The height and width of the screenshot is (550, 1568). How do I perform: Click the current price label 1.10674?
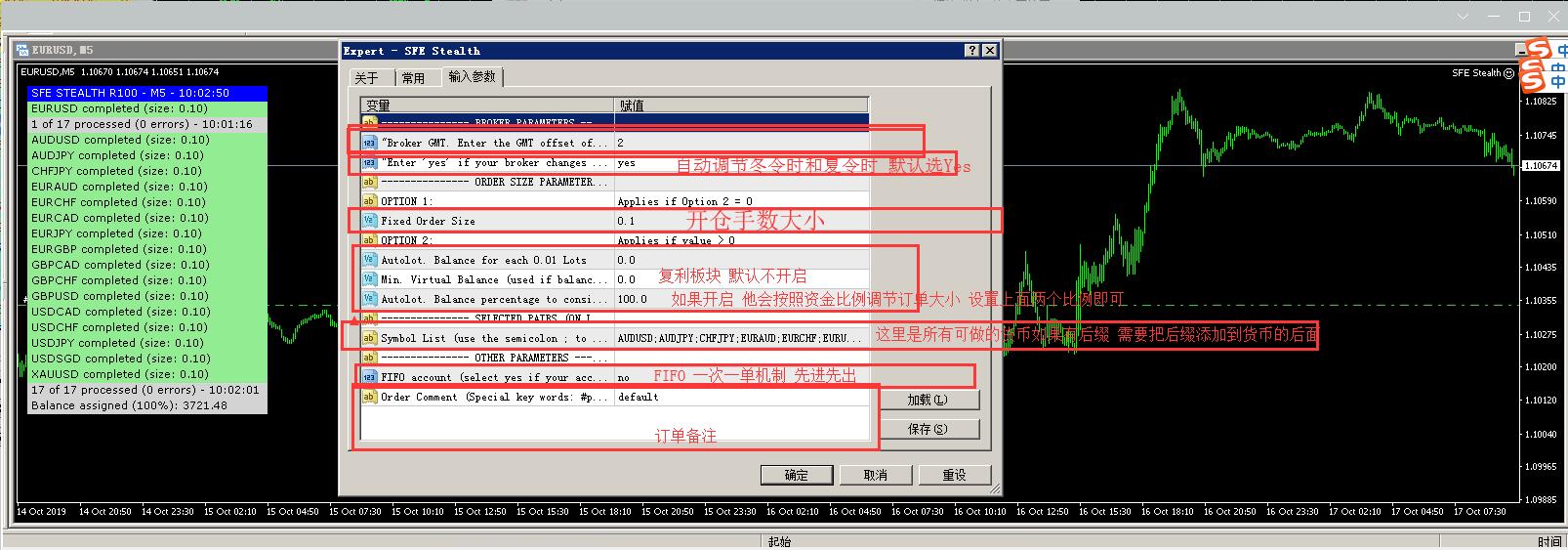(x=1541, y=166)
